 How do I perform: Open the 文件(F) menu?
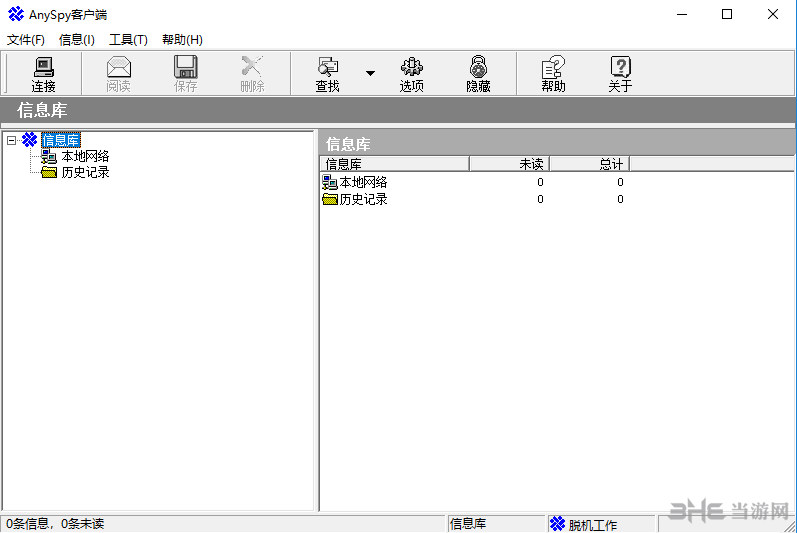[26, 40]
